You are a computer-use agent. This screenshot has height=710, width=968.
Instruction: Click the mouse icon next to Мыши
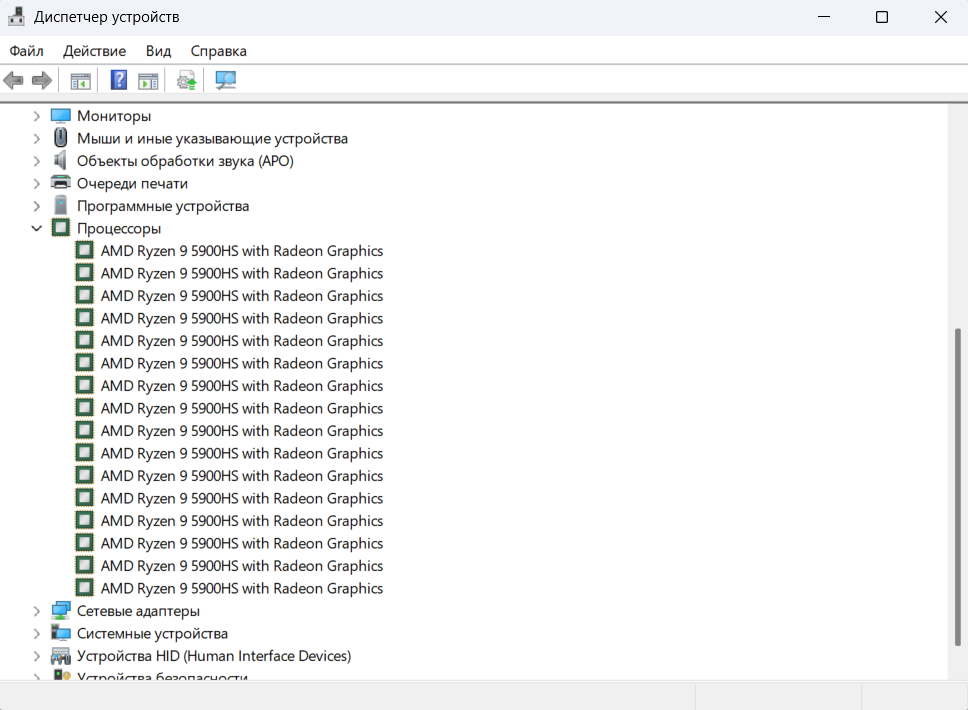(60, 138)
